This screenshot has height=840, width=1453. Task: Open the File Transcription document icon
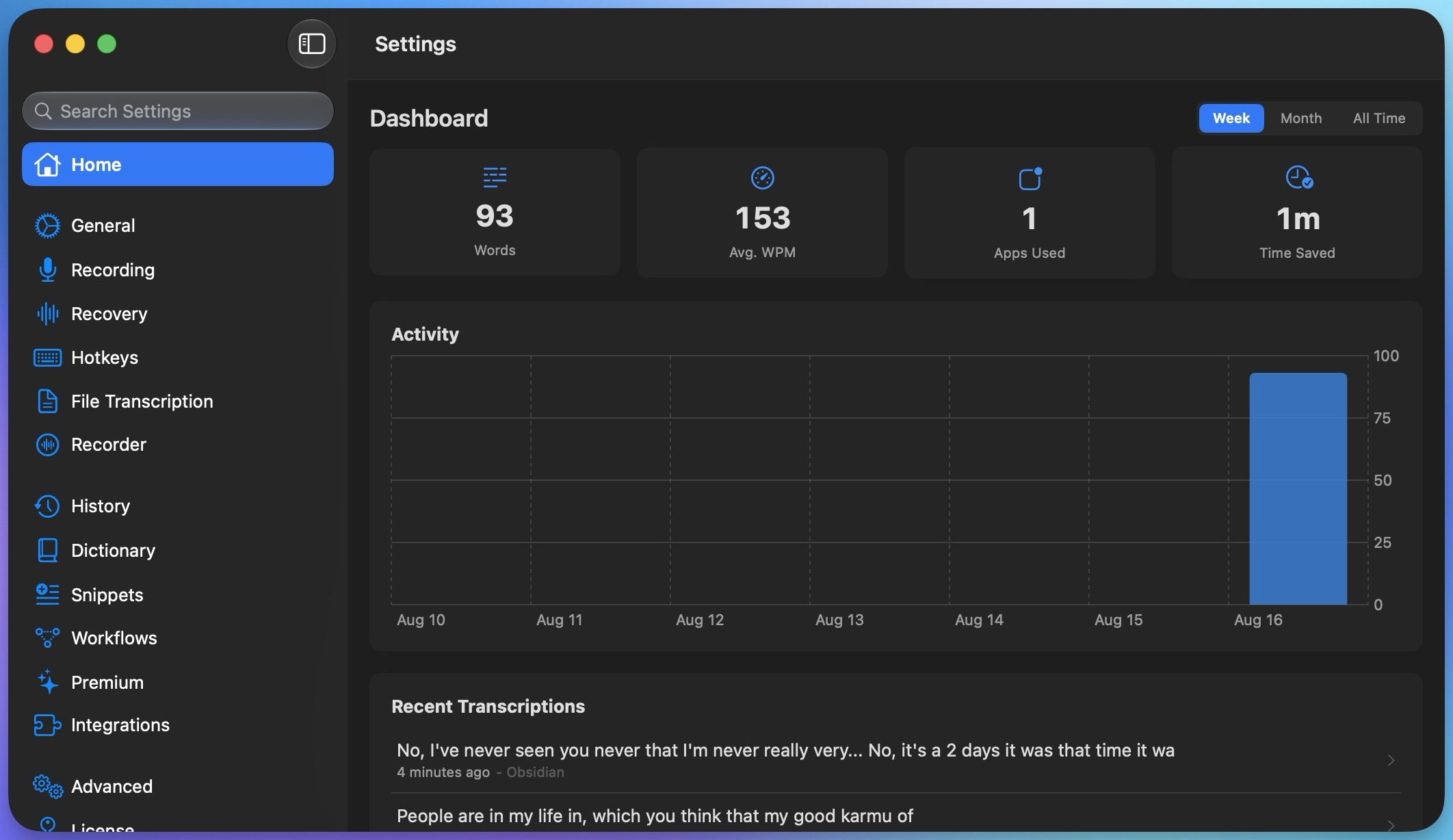pos(47,402)
